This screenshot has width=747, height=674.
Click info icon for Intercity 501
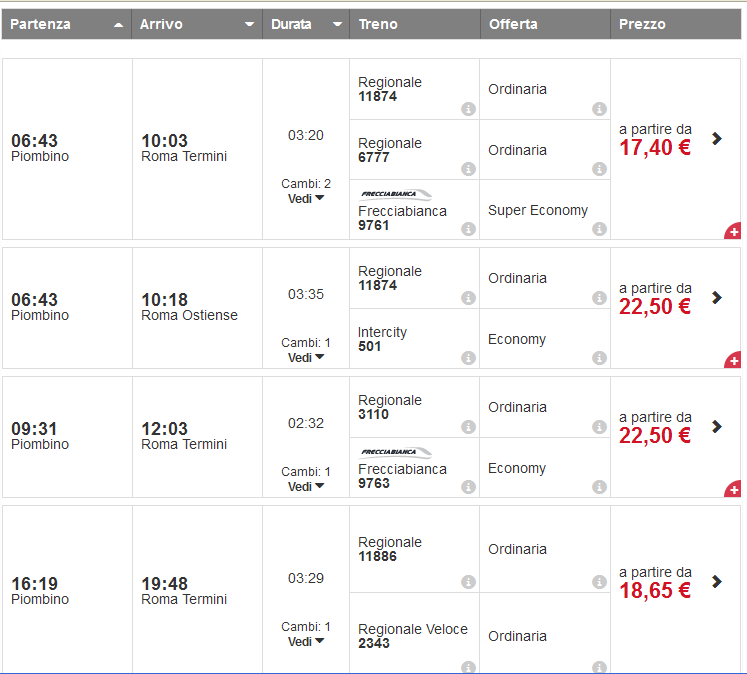[x=468, y=358]
